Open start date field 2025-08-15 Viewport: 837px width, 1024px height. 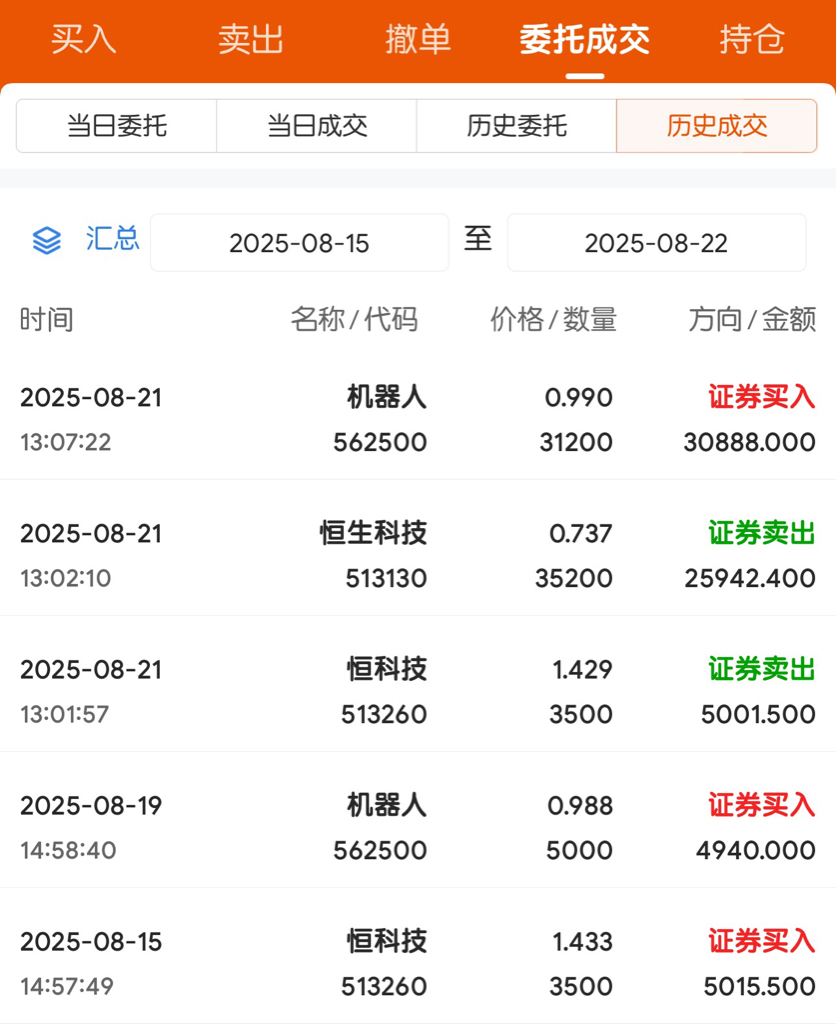300,242
